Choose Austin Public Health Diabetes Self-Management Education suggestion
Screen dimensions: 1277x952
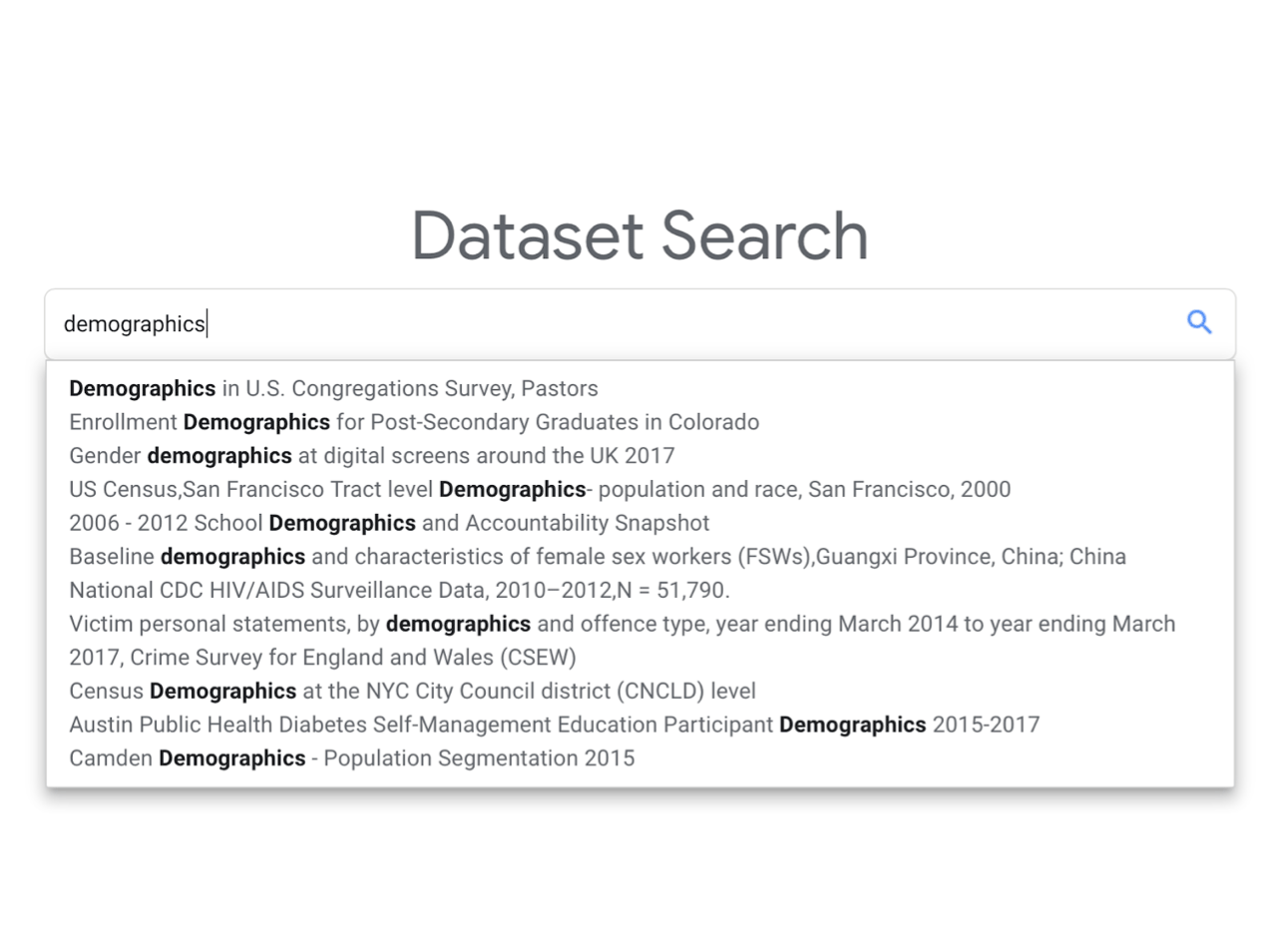(x=554, y=724)
